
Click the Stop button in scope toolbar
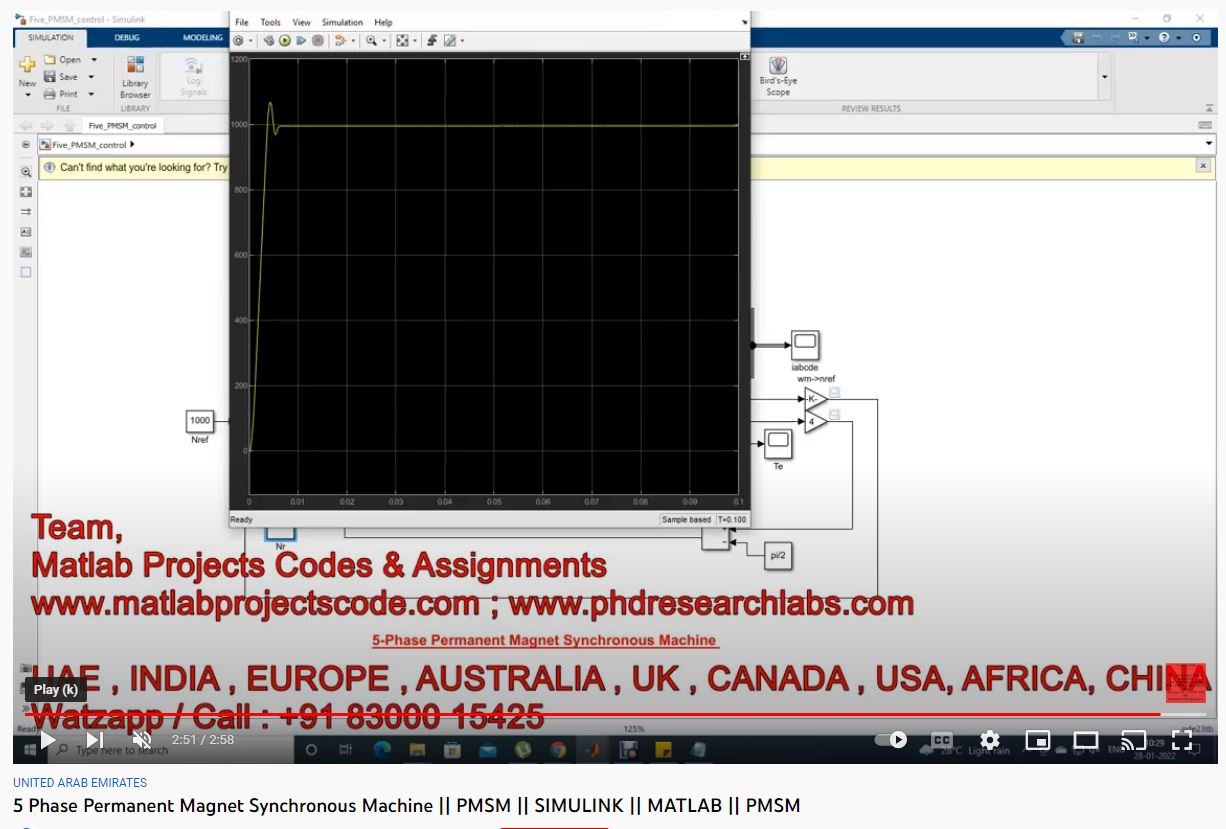click(x=317, y=41)
